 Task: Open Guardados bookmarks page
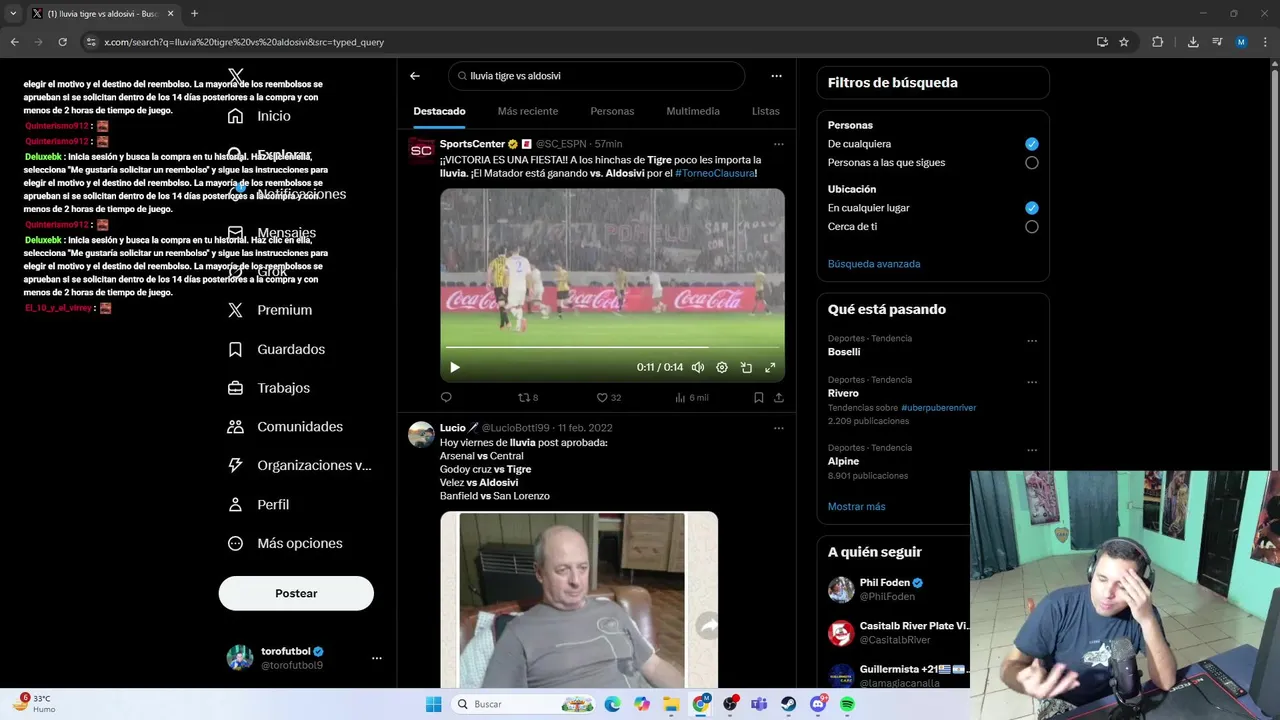tap(276, 349)
